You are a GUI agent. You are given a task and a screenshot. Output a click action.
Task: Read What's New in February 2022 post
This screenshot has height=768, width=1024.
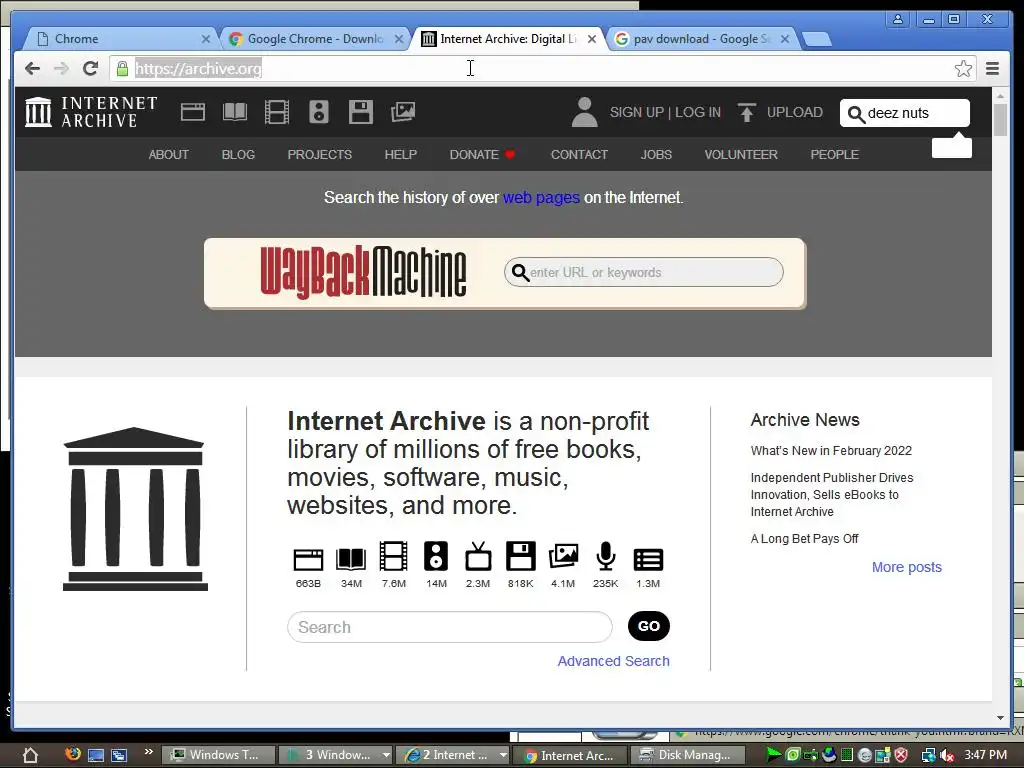coord(831,451)
